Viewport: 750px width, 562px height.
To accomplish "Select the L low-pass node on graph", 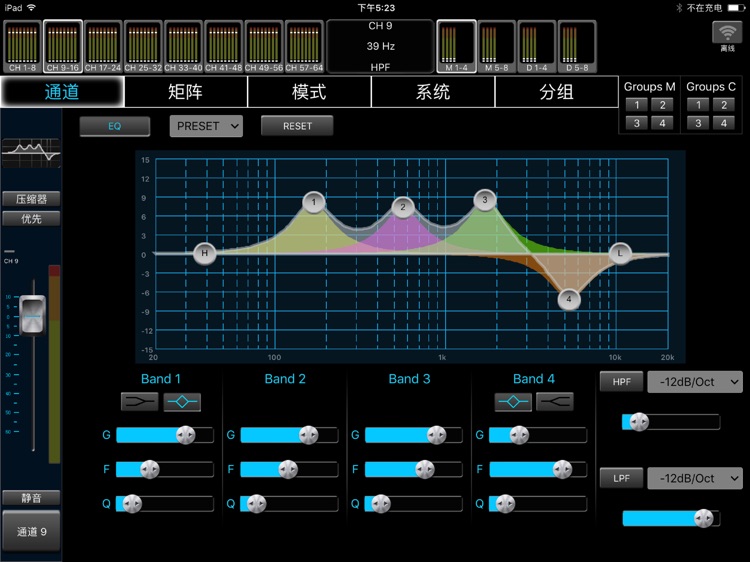I will pyautogui.click(x=620, y=253).
